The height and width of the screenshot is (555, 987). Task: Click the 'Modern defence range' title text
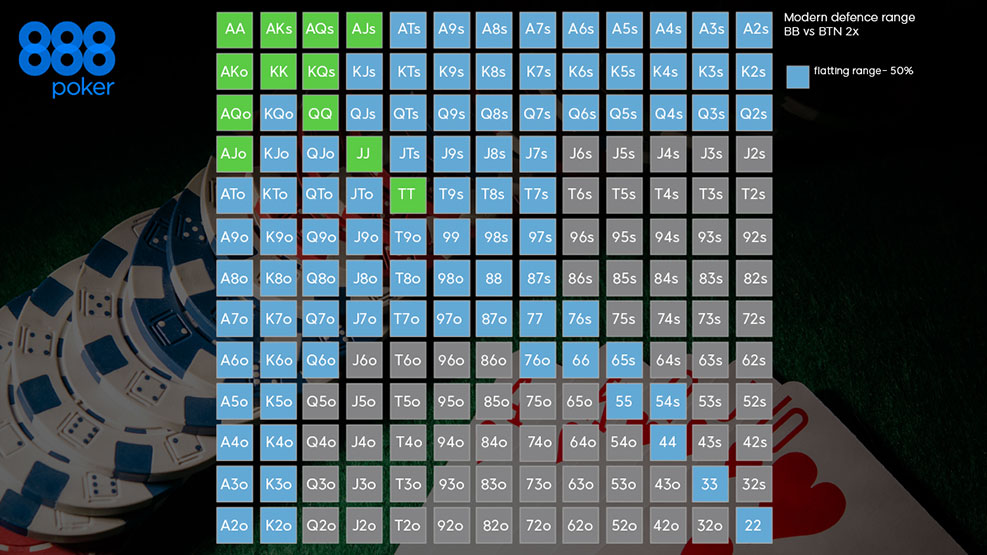[849, 18]
